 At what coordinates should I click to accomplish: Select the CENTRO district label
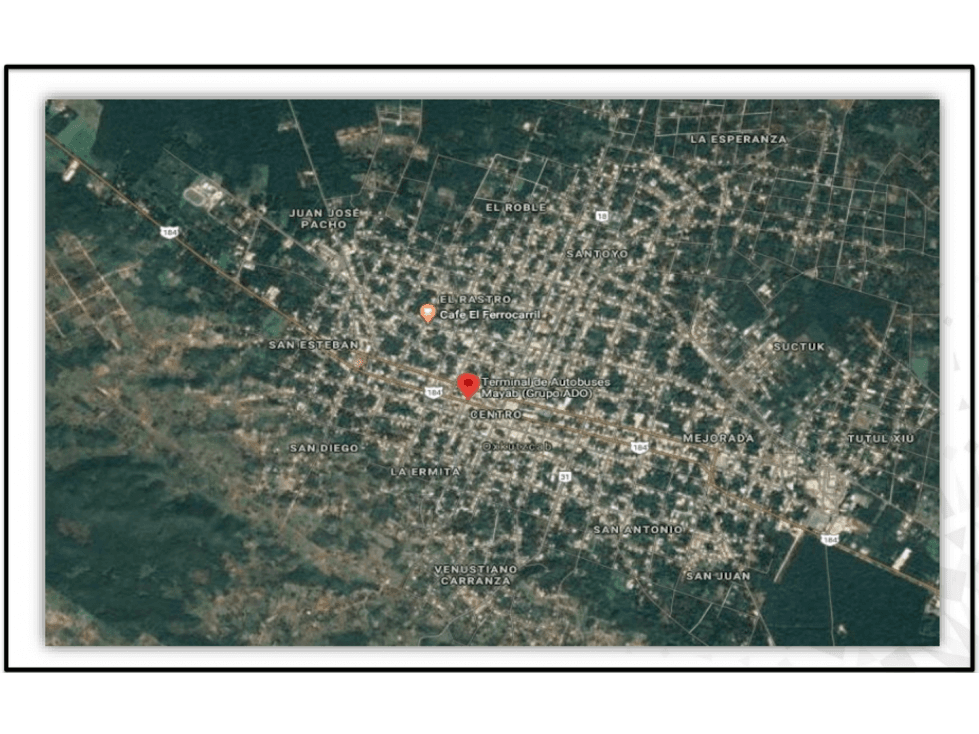point(496,414)
